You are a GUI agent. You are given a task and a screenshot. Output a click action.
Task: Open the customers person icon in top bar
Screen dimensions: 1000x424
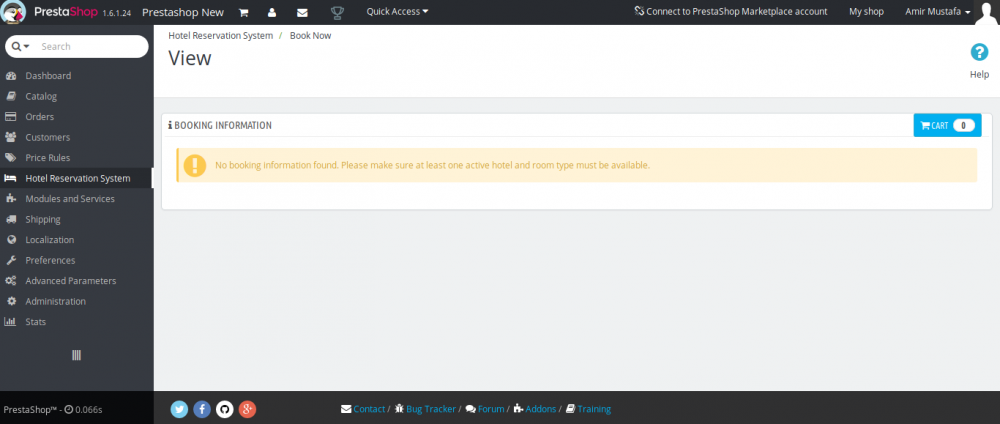pyautogui.click(x=272, y=12)
